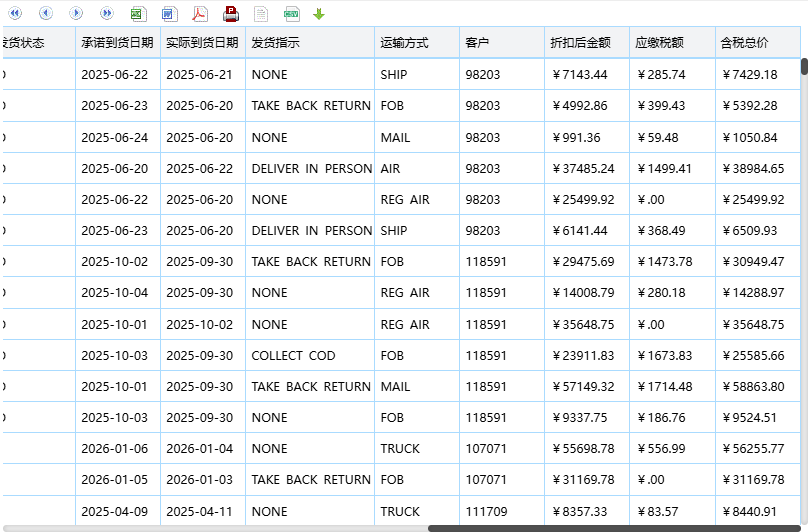Click the 发货指示 column header
Viewport: 808px width, 532px height.
pyautogui.click(x=310, y=43)
